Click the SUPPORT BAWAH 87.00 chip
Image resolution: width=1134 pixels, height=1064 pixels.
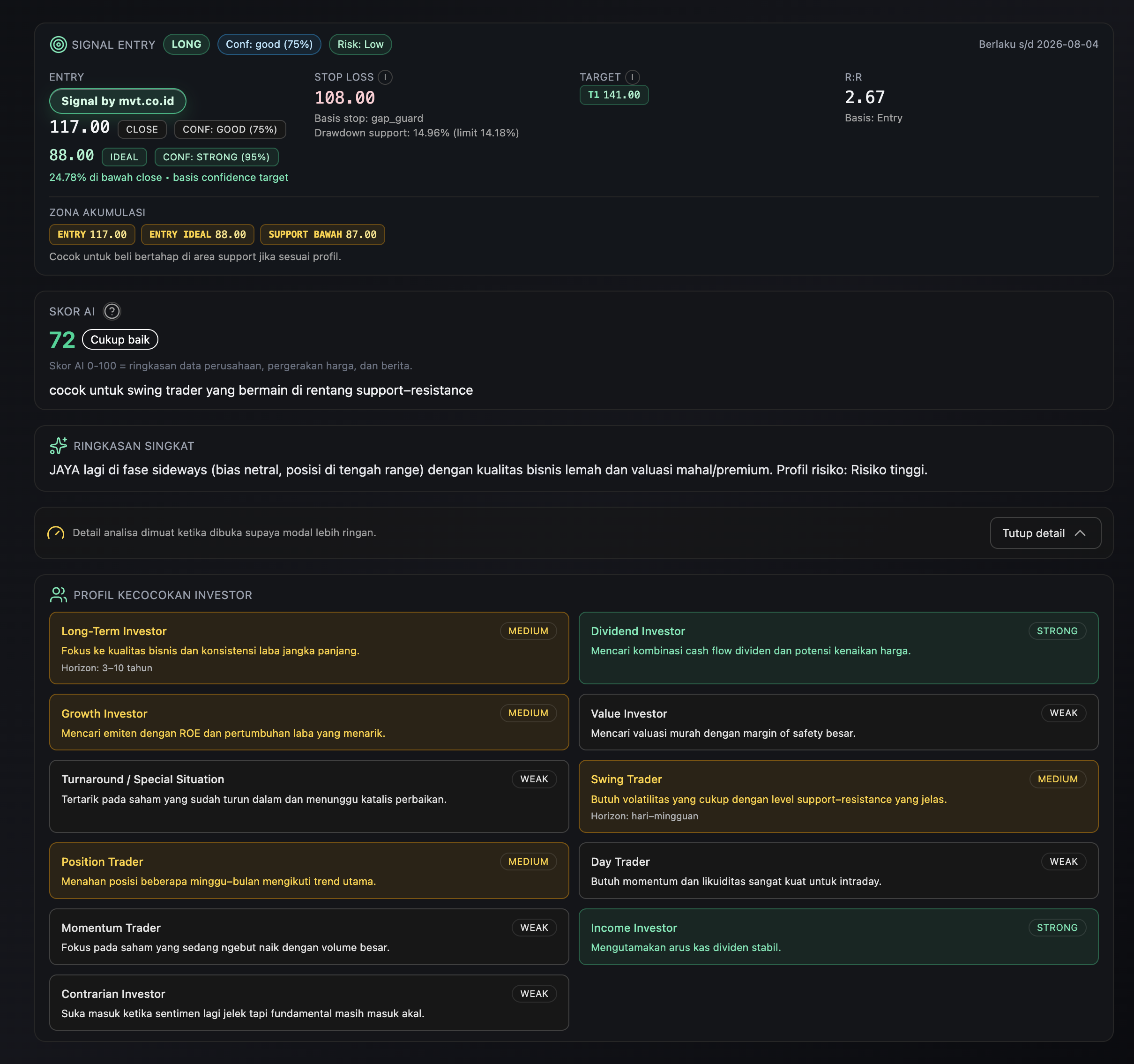[322, 234]
